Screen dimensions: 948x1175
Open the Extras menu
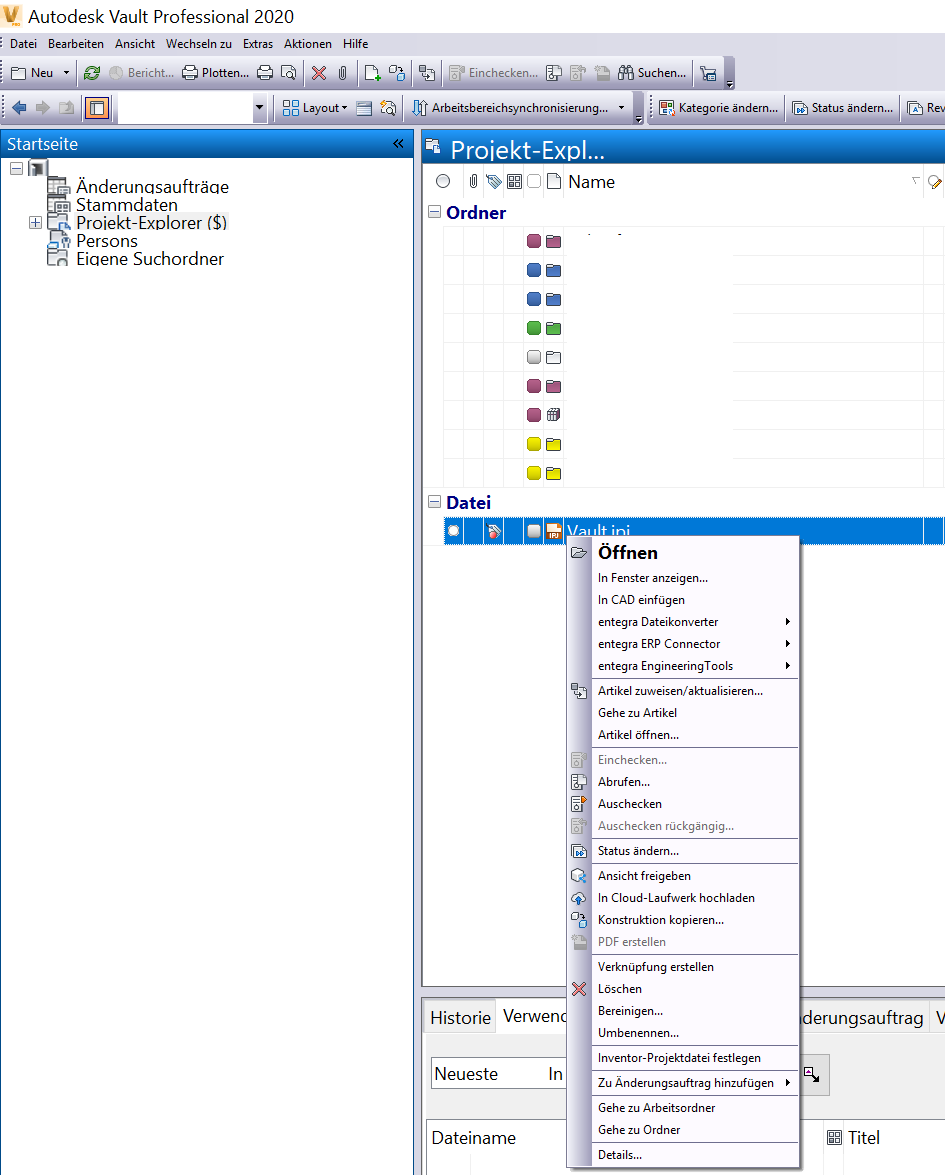tap(258, 43)
